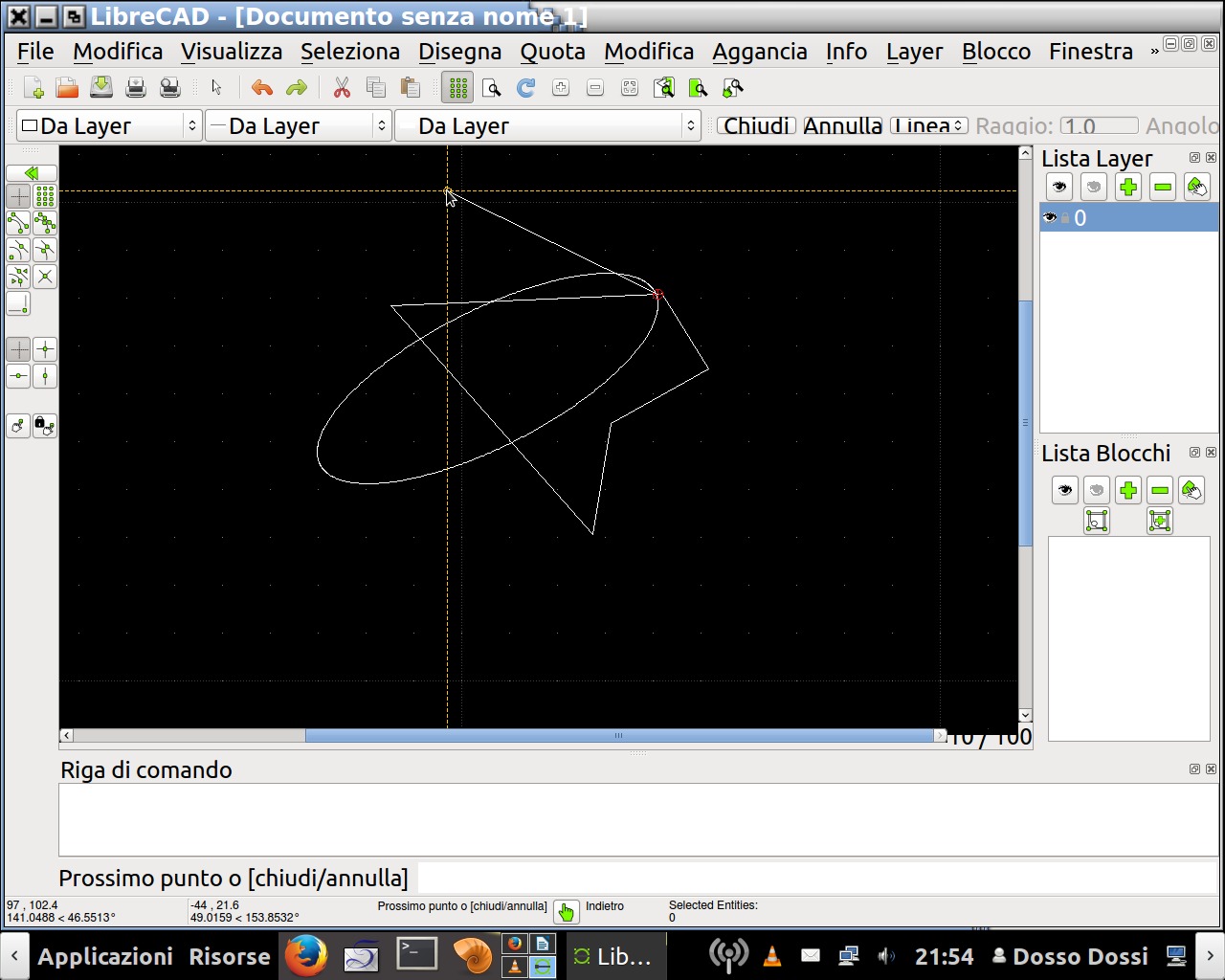Hide all layers faded-eye button
1225x980 pixels.
tap(1094, 187)
